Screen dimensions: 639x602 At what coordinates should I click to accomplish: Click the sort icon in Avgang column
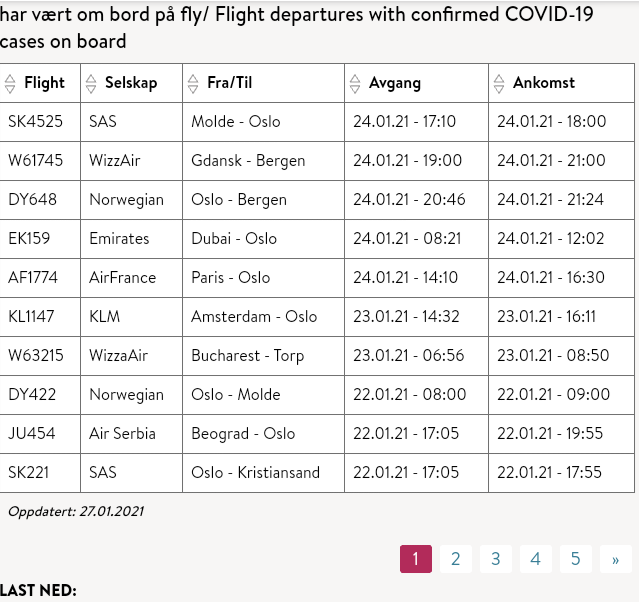coord(355,84)
